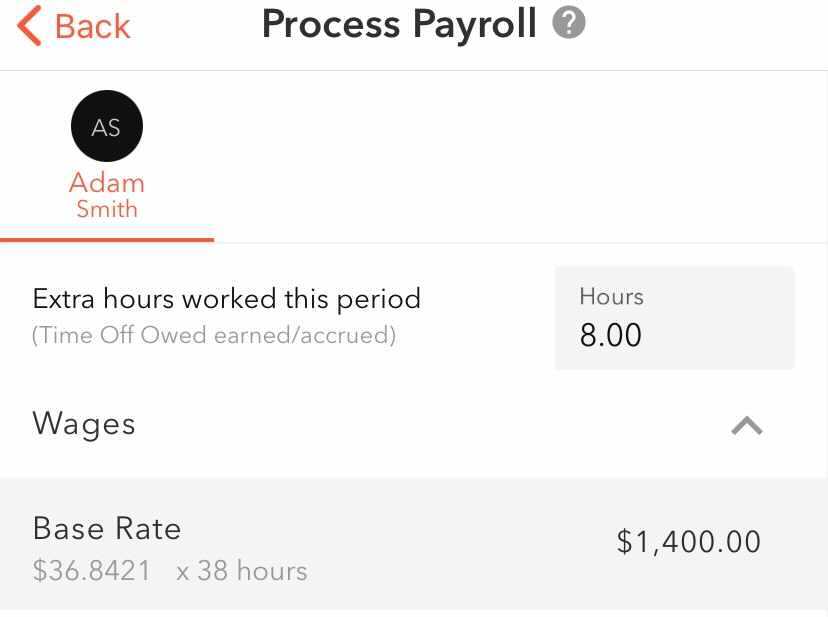Select the AS avatar circle
The image size is (828, 617).
tap(107, 128)
